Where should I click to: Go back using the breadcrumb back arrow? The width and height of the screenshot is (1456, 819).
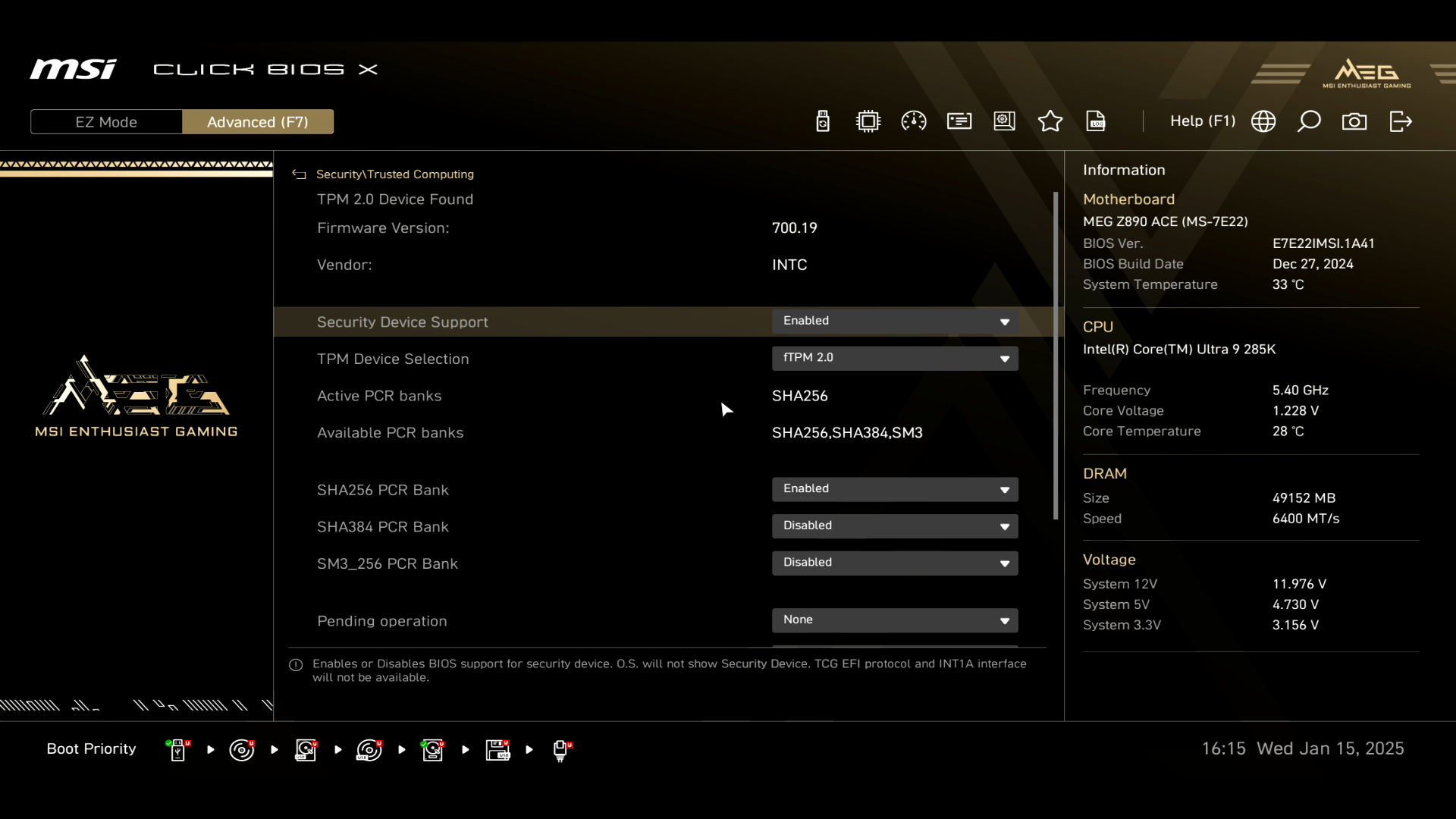coord(299,174)
